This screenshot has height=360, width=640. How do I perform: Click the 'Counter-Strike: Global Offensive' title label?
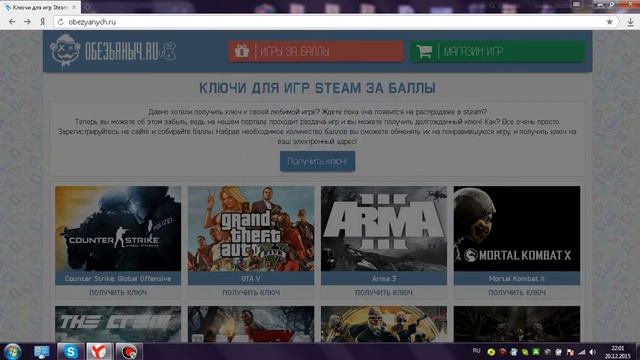pos(118,279)
